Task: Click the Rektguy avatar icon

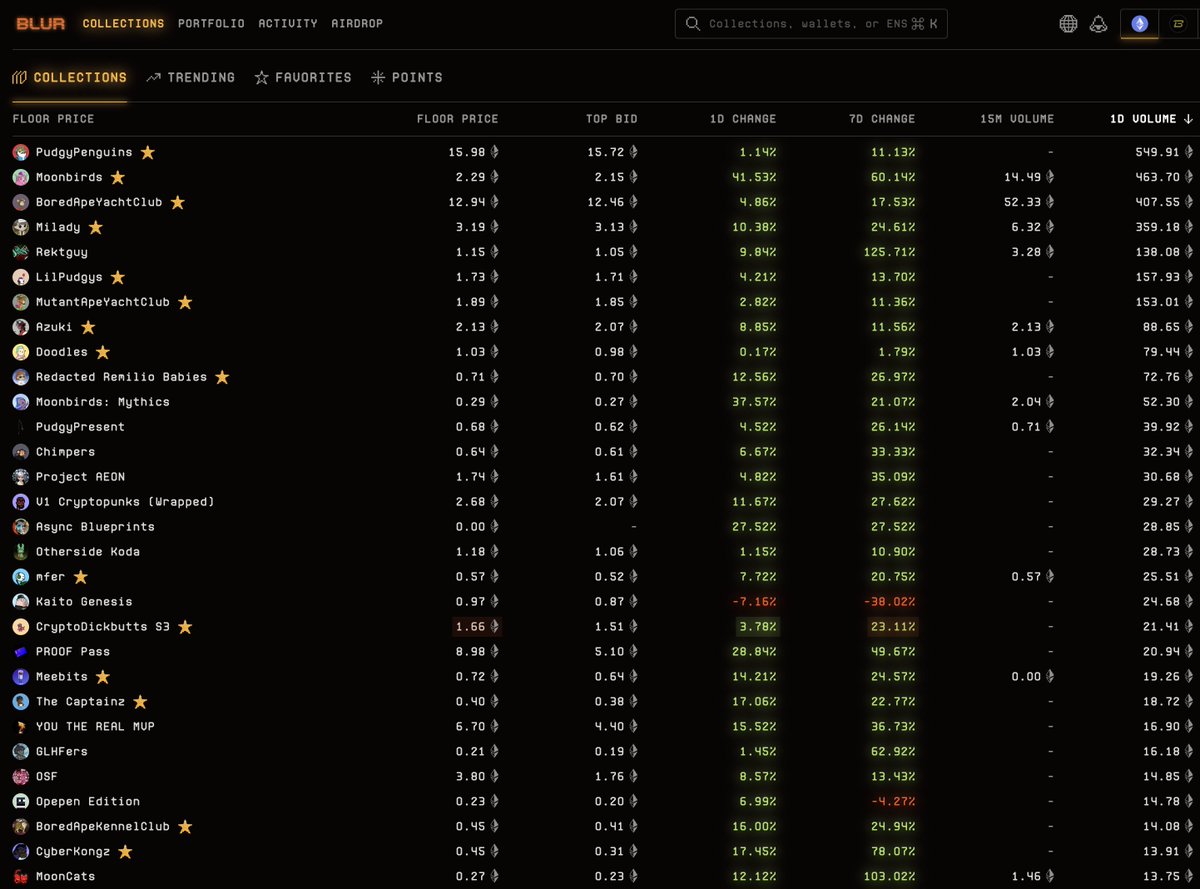Action: click(21, 252)
